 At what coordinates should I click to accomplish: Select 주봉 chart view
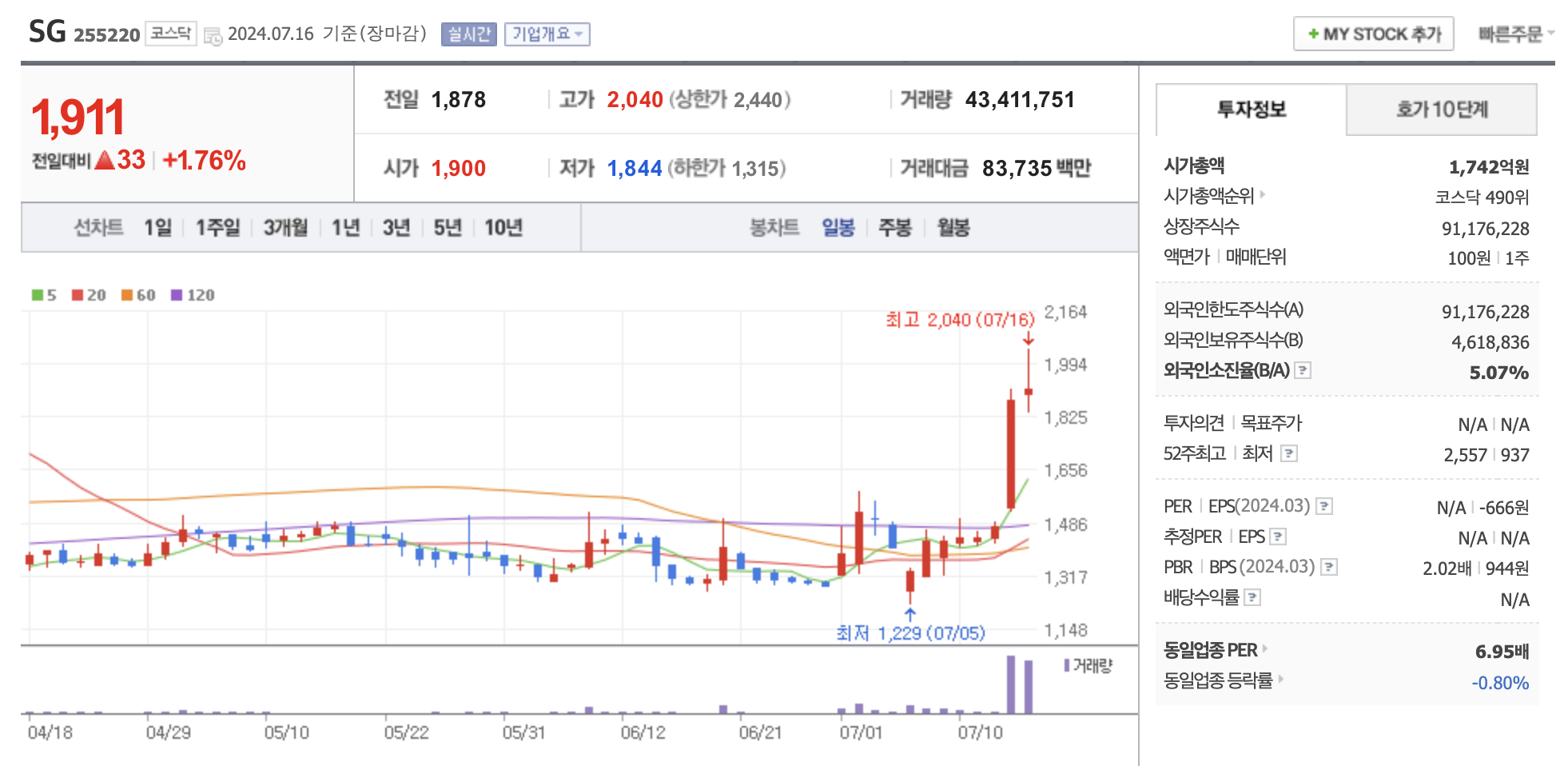[895, 227]
